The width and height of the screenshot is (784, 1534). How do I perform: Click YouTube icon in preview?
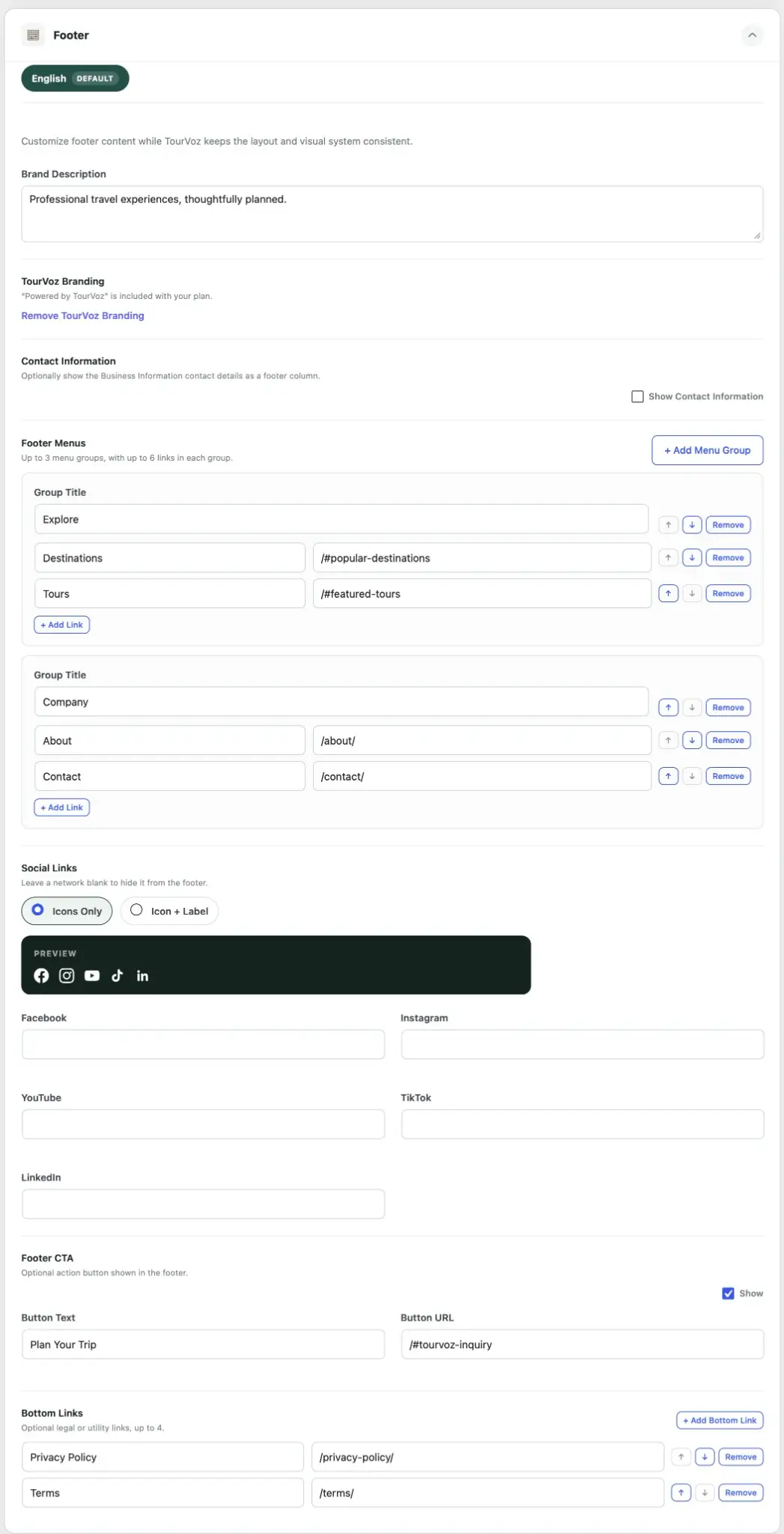(92, 975)
